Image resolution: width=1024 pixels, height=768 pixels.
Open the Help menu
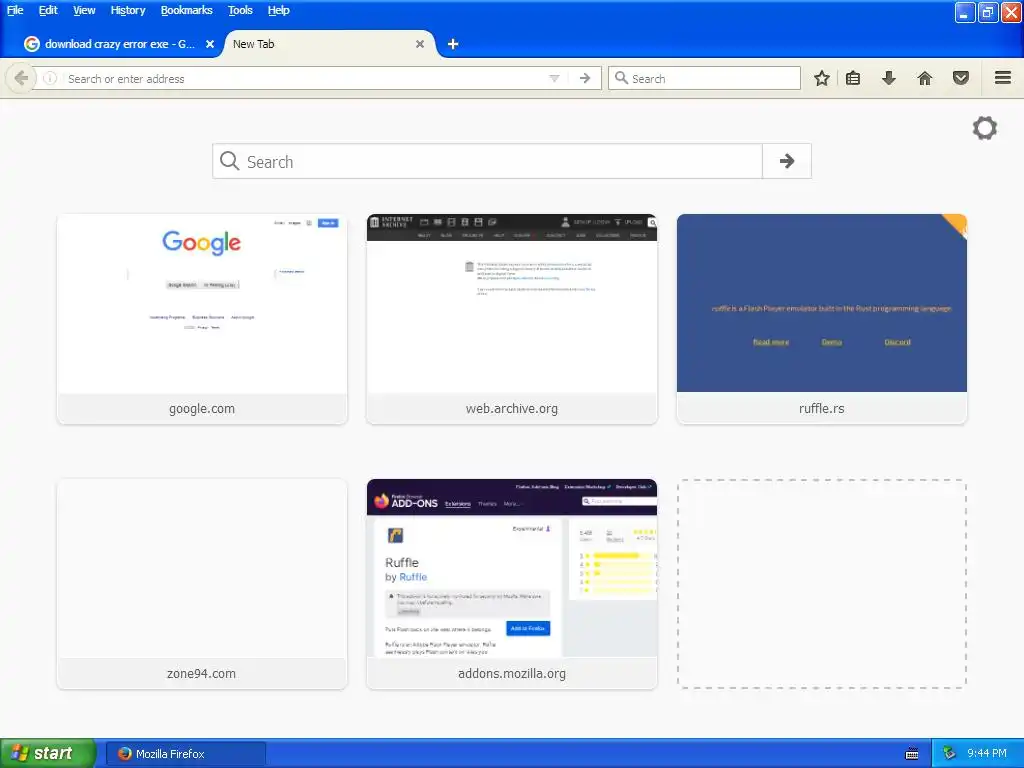coord(278,10)
